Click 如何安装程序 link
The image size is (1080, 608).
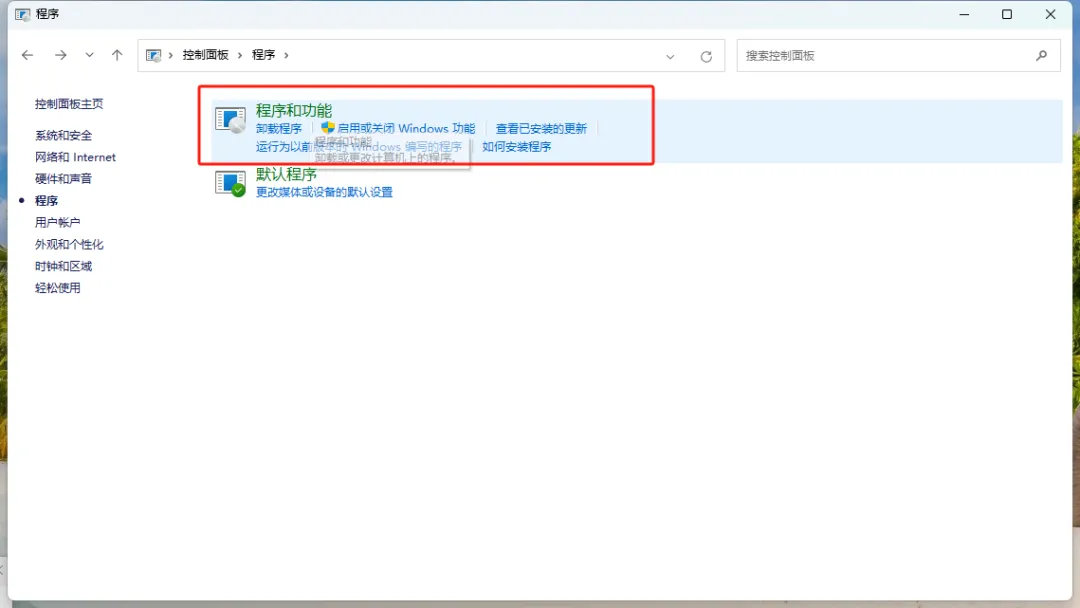[517, 147]
